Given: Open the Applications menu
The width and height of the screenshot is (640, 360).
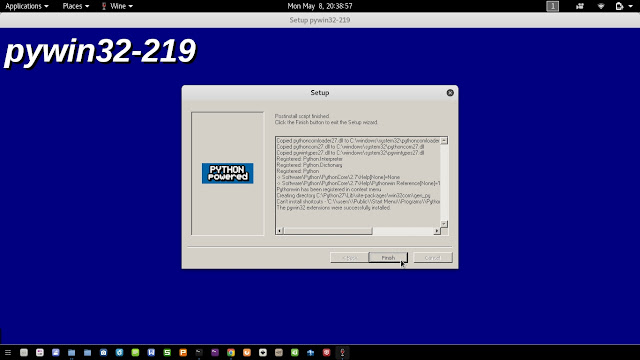Looking at the screenshot, I should [27, 6].
